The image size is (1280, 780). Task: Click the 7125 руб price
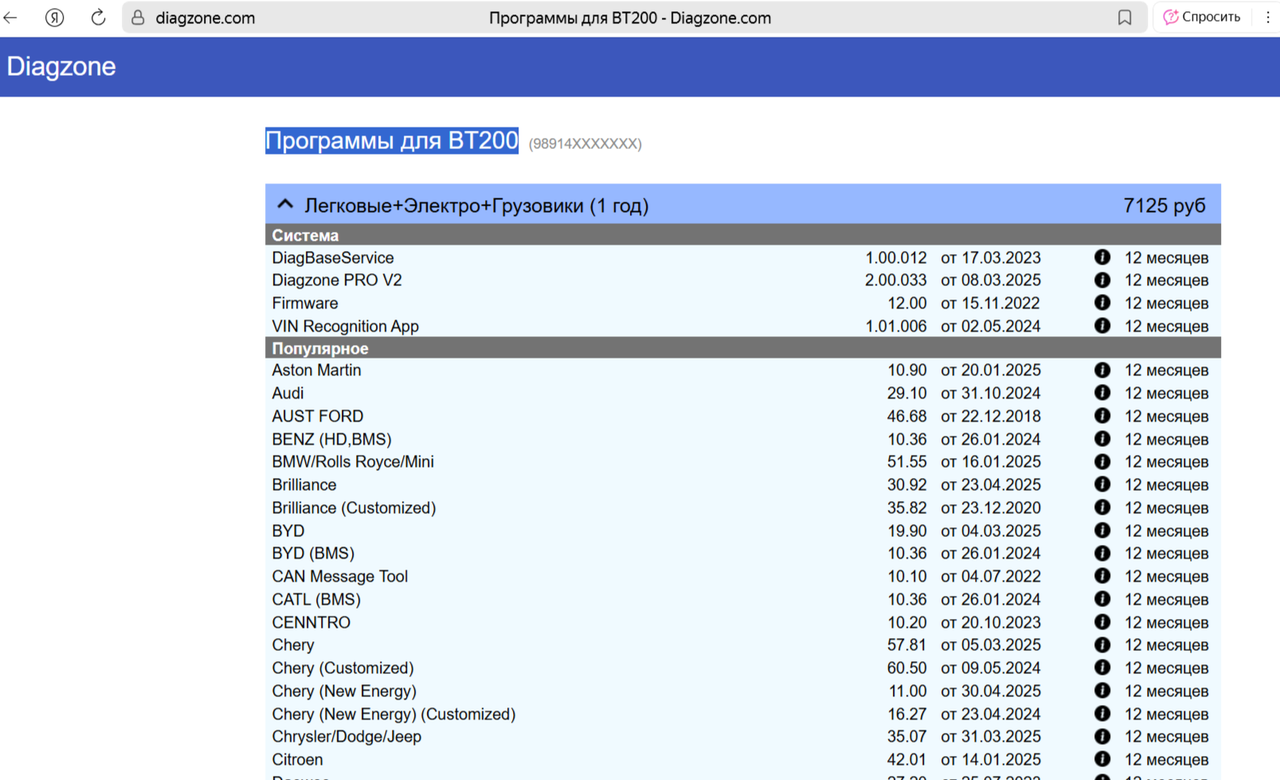coord(1165,206)
